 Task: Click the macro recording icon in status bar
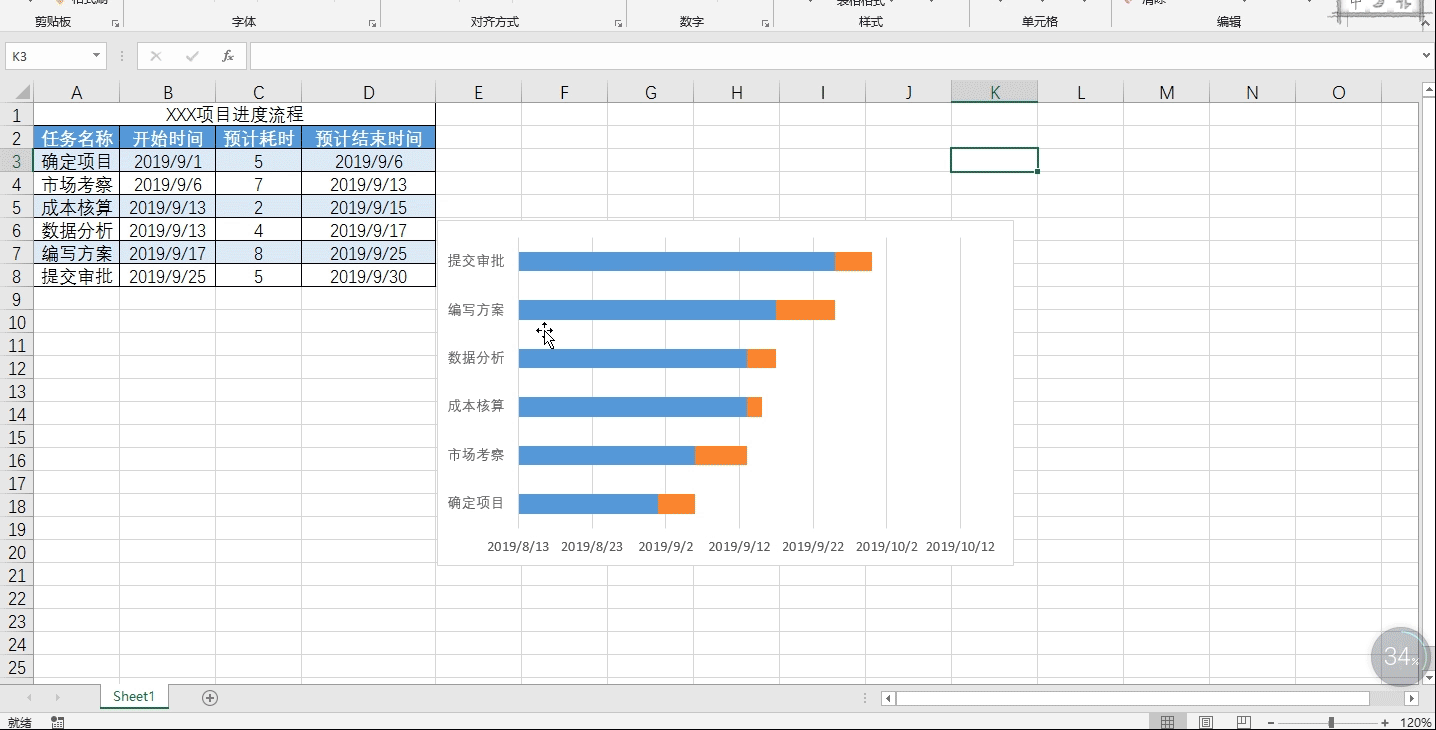tap(57, 722)
